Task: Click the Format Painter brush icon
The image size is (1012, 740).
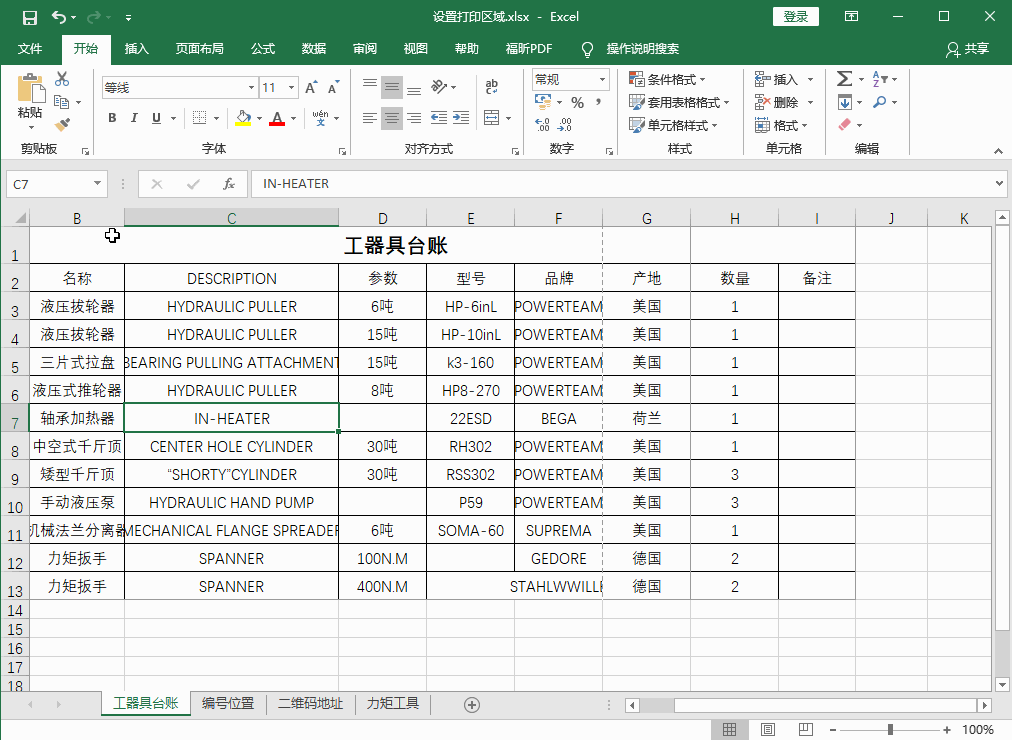Action: coord(62,125)
